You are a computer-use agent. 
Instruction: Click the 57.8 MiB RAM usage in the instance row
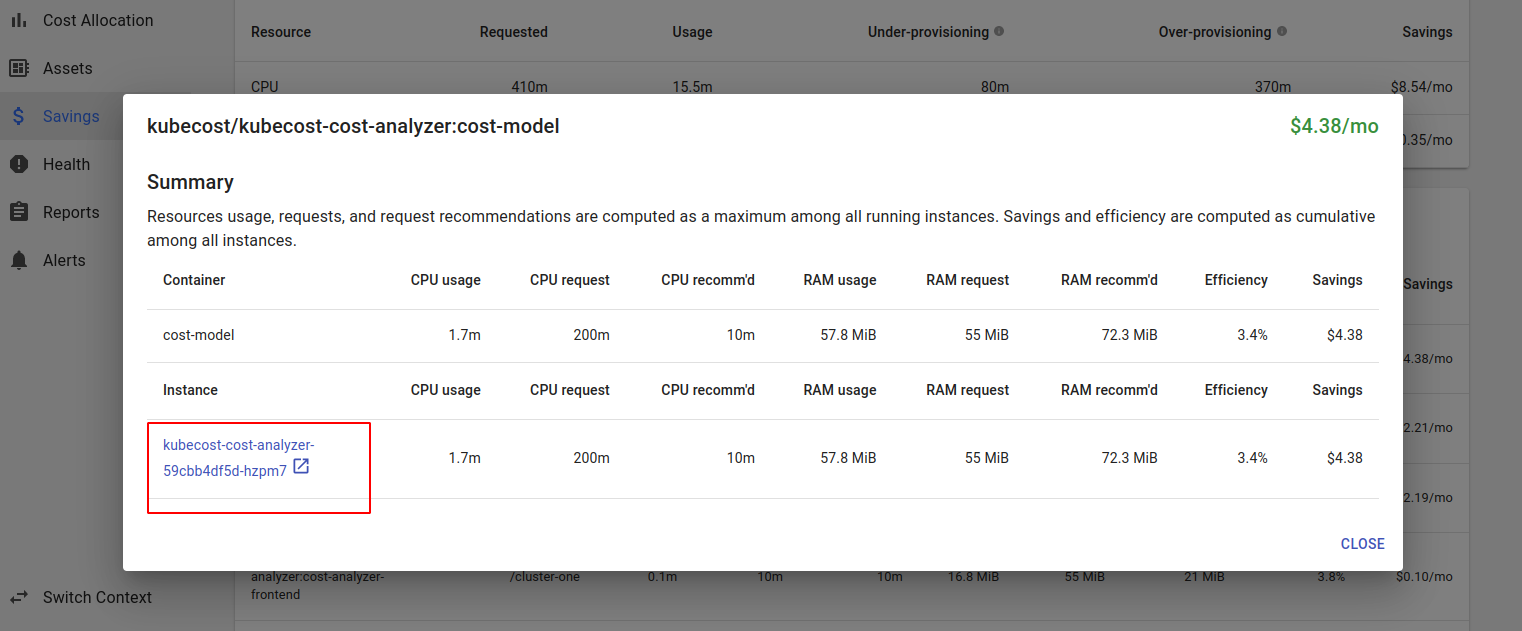click(848, 458)
